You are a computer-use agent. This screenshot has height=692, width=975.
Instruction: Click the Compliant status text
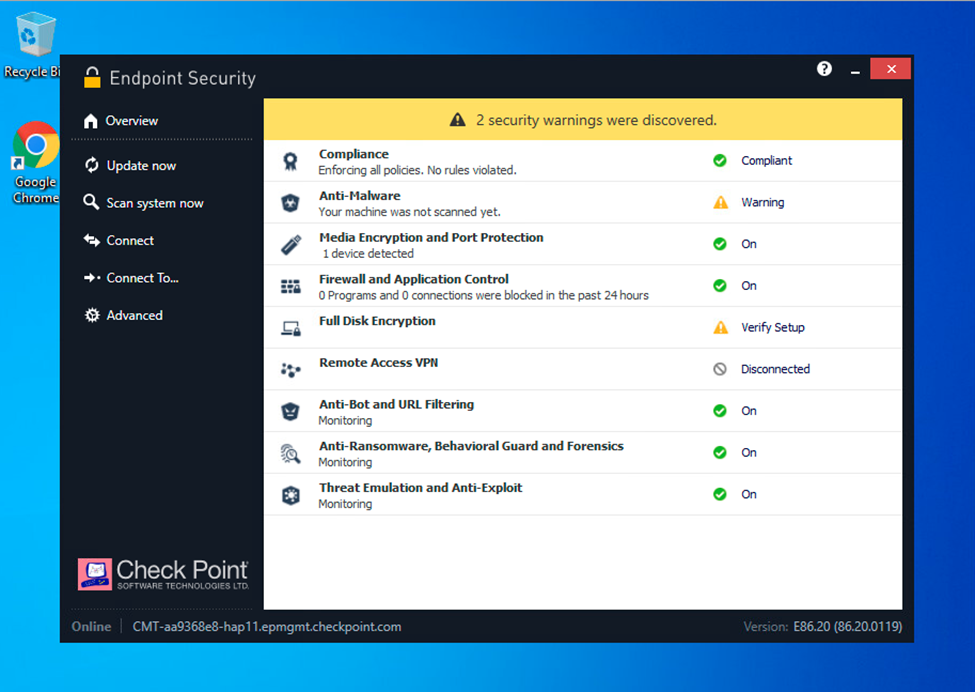pyautogui.click(x=766, y=160)
